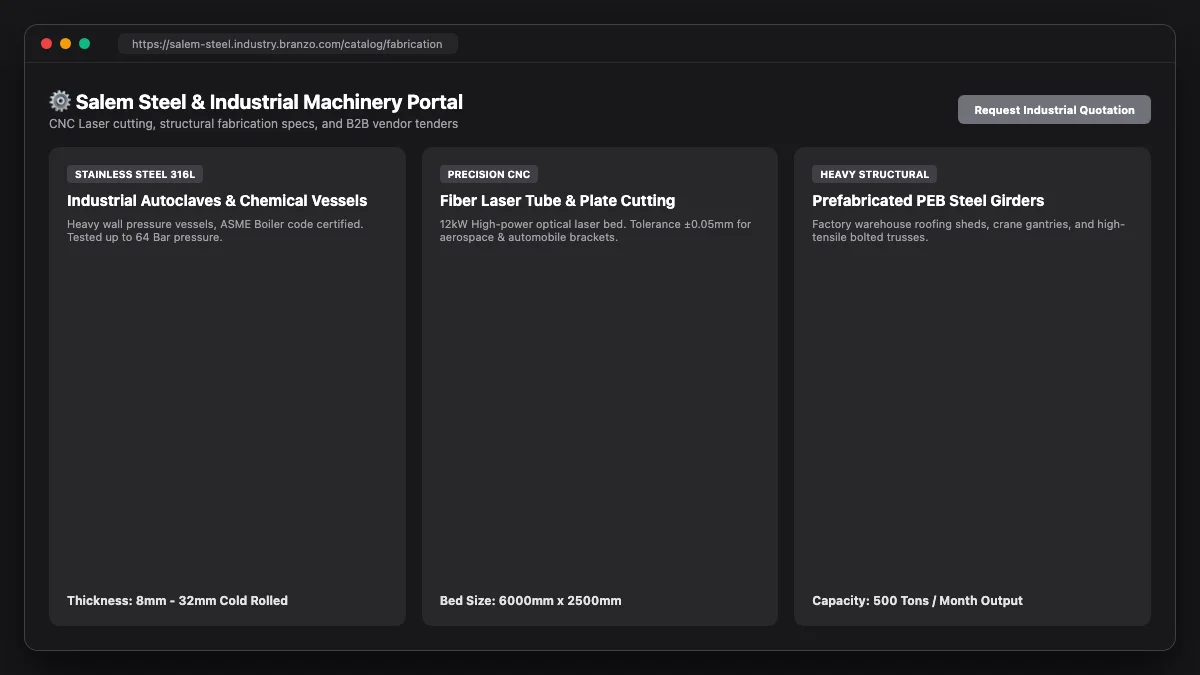Click the Request Industrial Quotation button
This screenshot has height=675, width=1200.
click(1054, 110)
